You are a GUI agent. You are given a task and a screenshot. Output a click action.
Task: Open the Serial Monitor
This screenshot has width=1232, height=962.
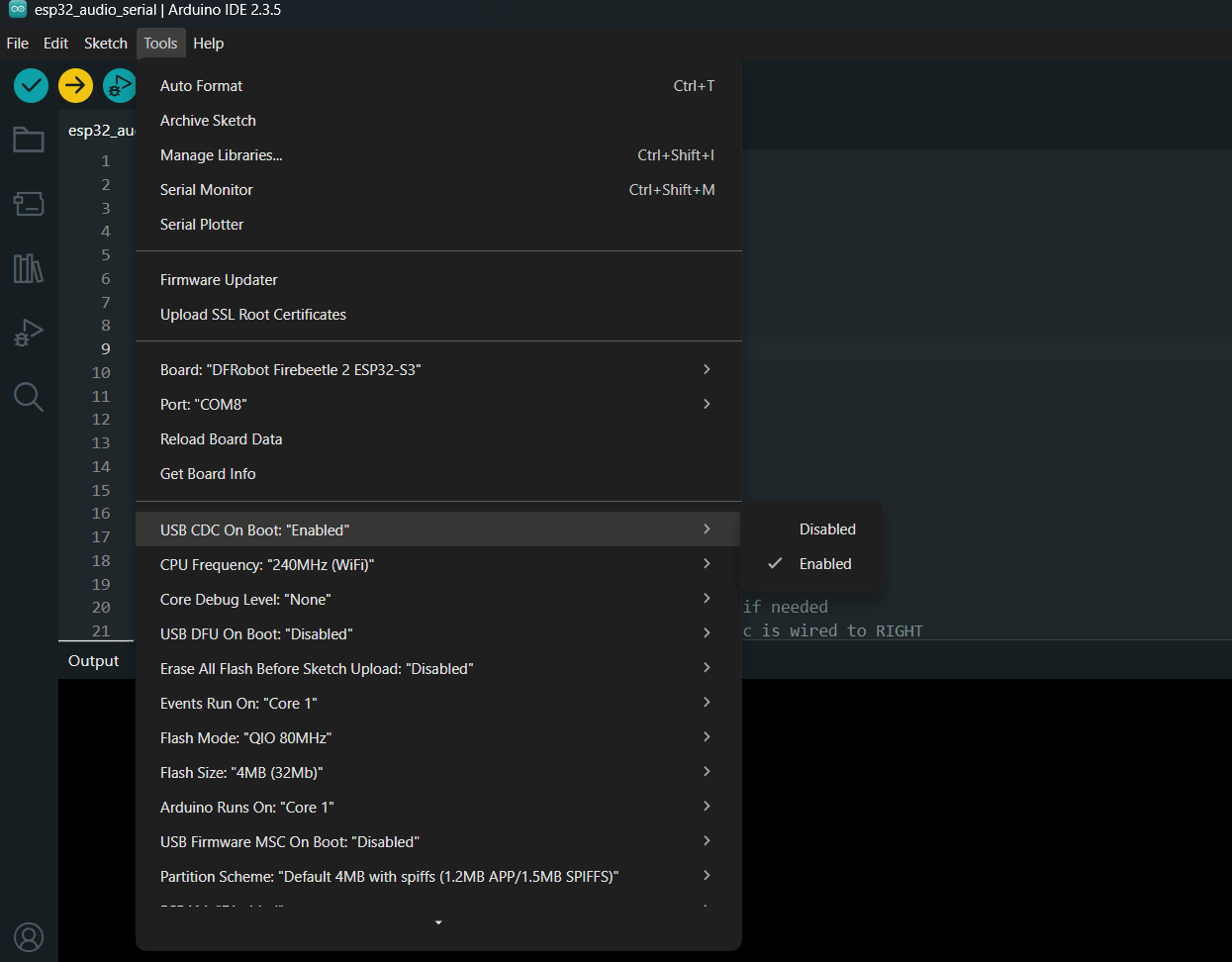(x=438, y=190)
